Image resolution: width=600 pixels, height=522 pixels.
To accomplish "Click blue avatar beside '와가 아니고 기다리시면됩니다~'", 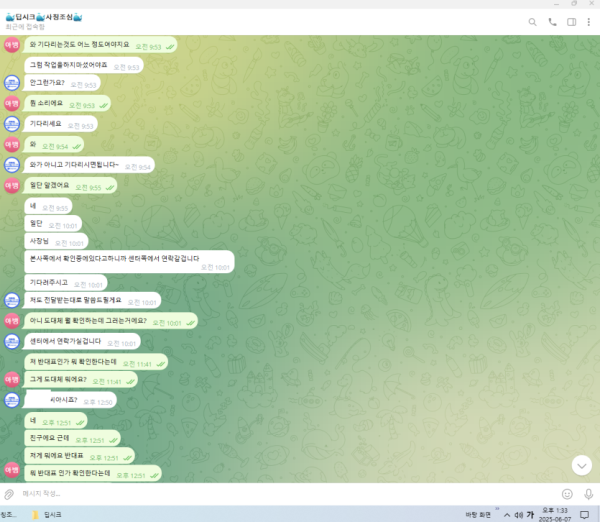I will 12,165.
